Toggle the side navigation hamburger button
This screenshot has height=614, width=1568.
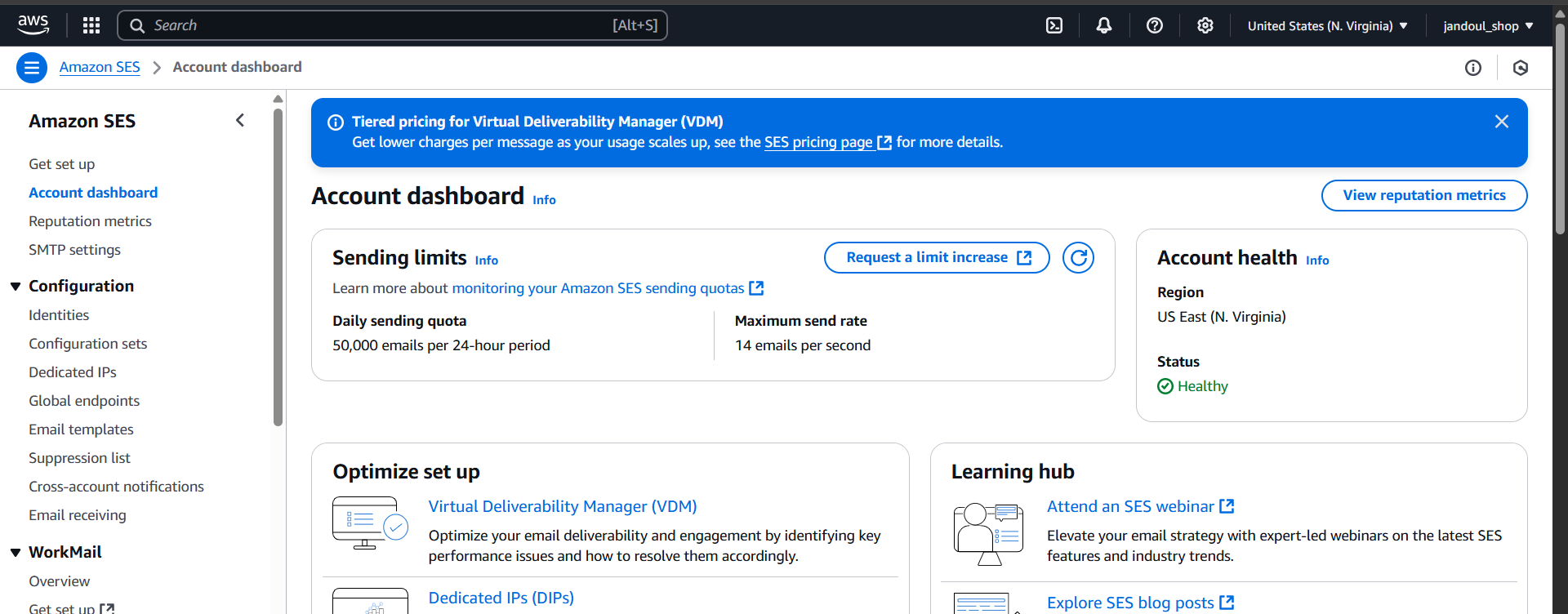coord(32,68)
